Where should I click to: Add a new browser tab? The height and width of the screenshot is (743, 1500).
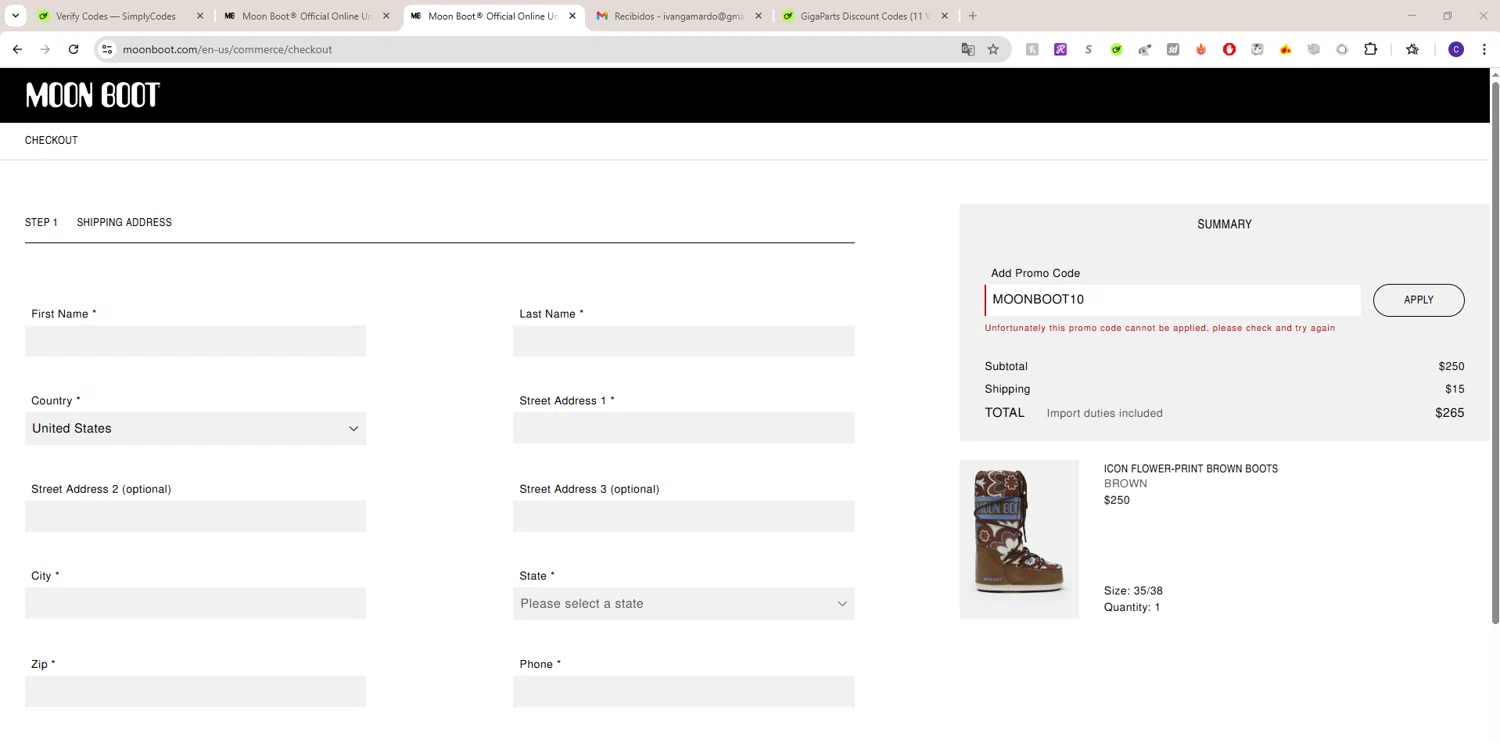tap(972, 16)
